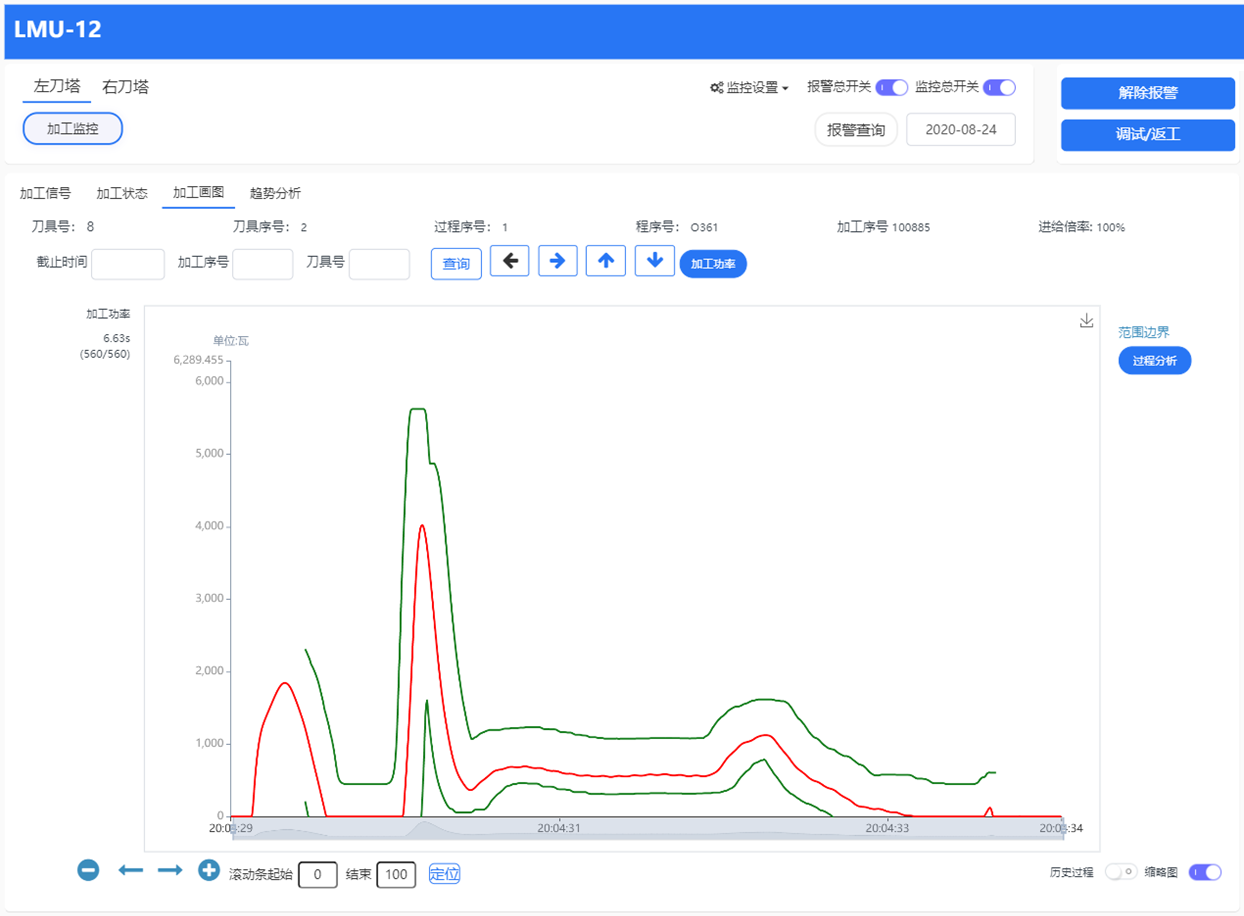Click the 解除报警 button
Screen dimensions: 1244x916
point(1148,93)
